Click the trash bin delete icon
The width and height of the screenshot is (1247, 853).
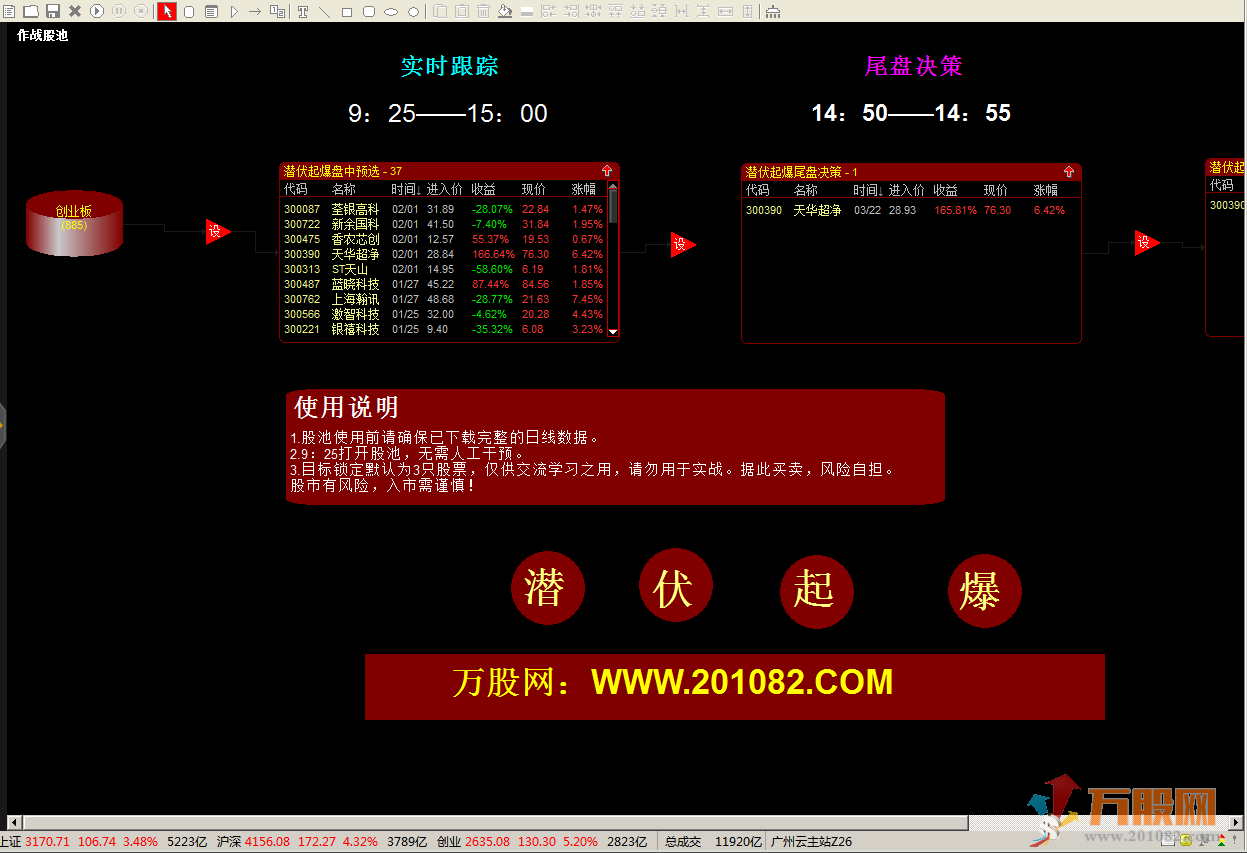coord(484,11)
